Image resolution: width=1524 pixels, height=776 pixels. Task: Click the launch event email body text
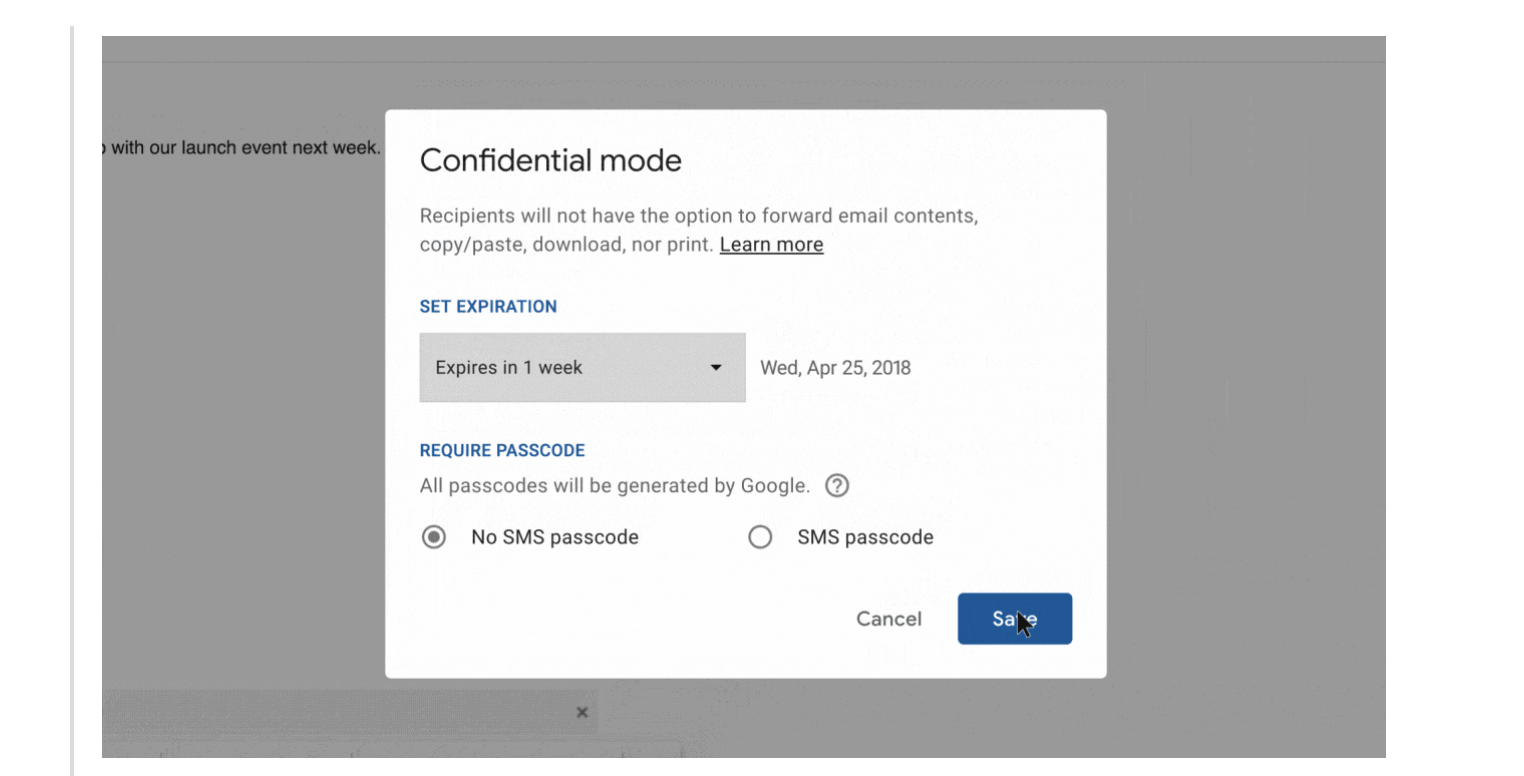click(x=242, y=148)
